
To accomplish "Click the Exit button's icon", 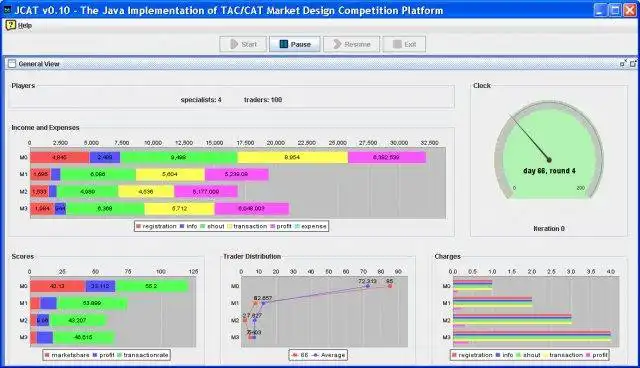I will [397, 44].
